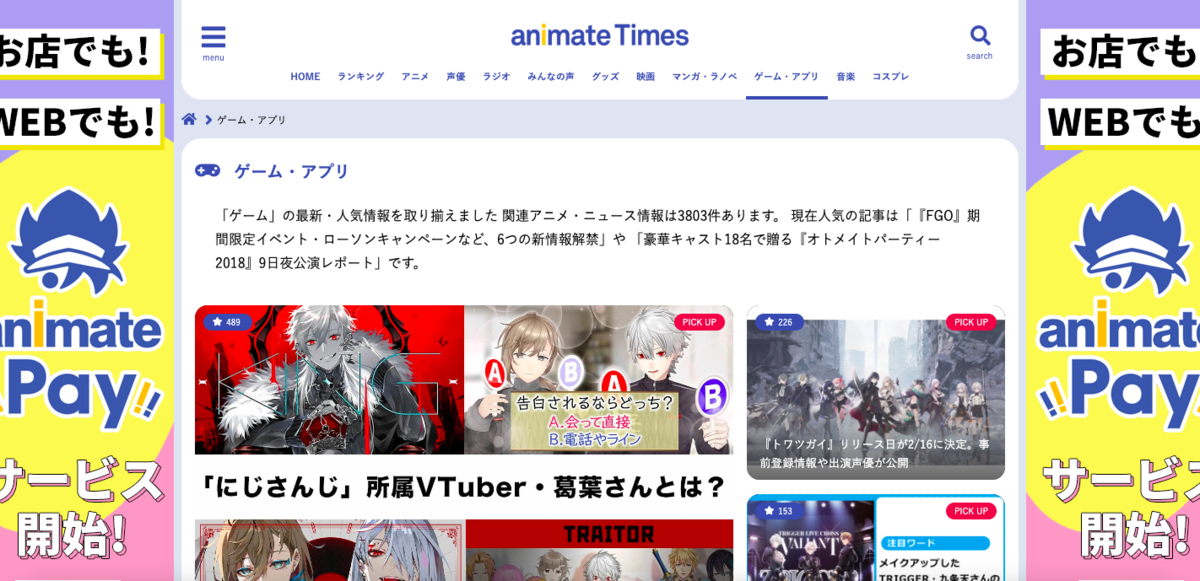Screen dimensions: 1200x581
Task: Open the グッズ nav item
Action: click(605, 76)
